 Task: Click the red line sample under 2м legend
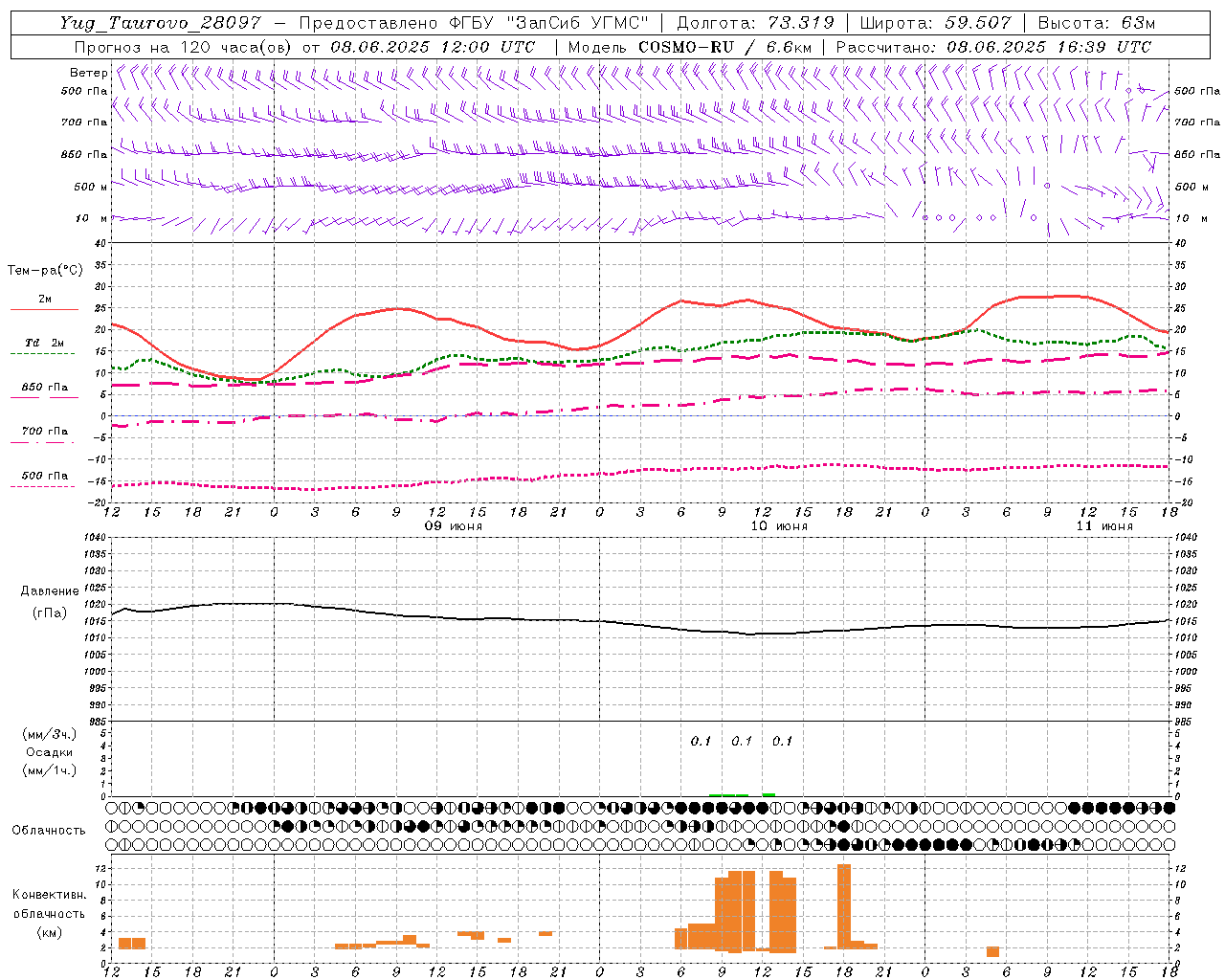44,310
